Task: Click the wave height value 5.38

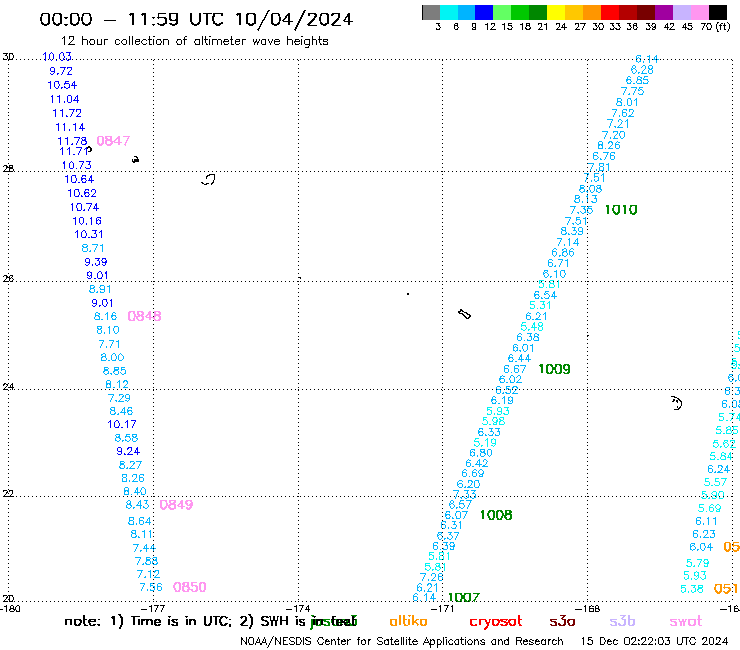Action: [x=692, y=589]
